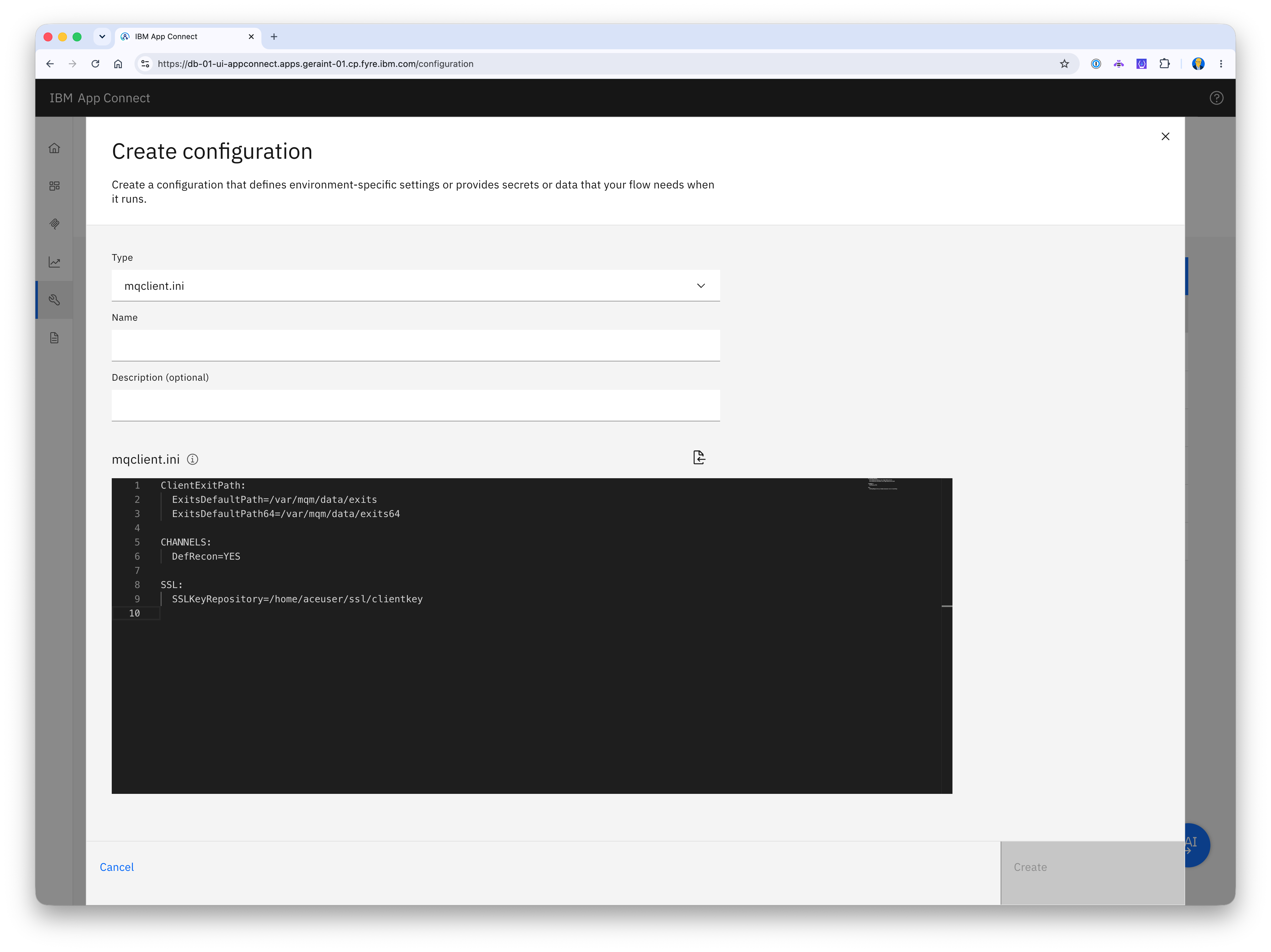Select the wrench Configuration icon in sidebar
The width and height of the screenshot is (1271, 952).
[x=54, y=300]
